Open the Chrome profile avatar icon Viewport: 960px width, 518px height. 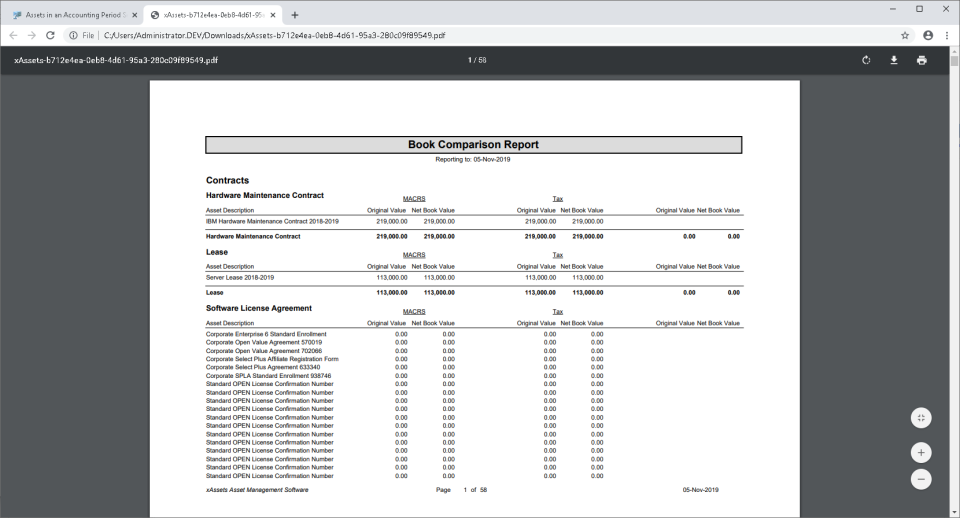[x=928, y=36]
